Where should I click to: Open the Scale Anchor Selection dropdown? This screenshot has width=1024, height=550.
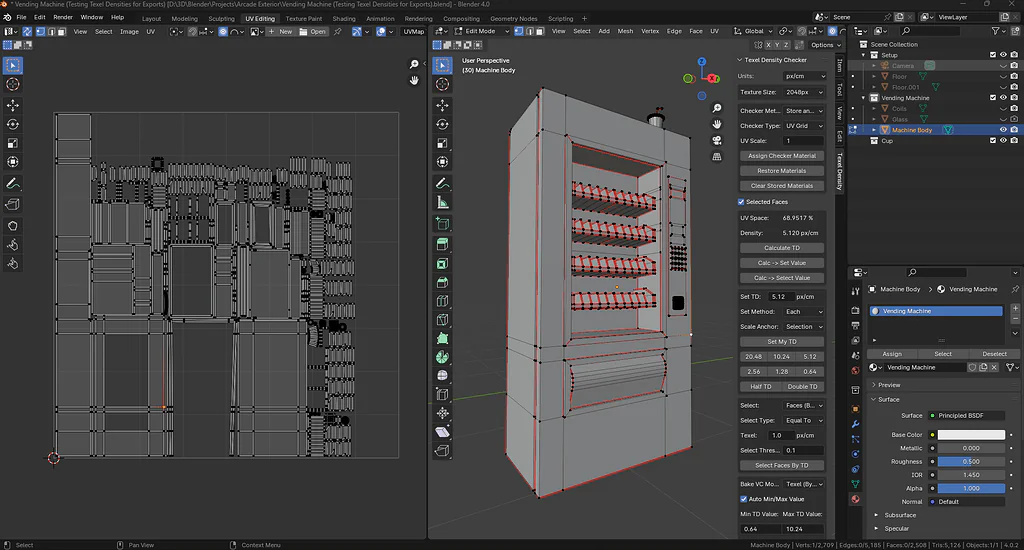coord(805,327)
